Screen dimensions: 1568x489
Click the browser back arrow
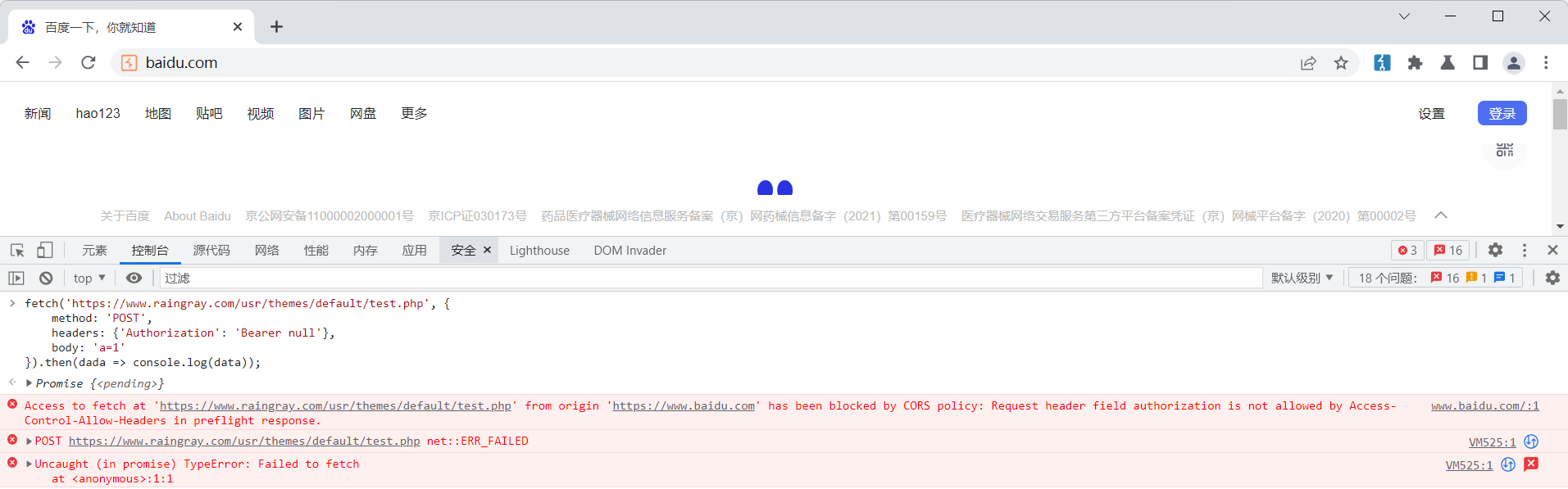23,62
